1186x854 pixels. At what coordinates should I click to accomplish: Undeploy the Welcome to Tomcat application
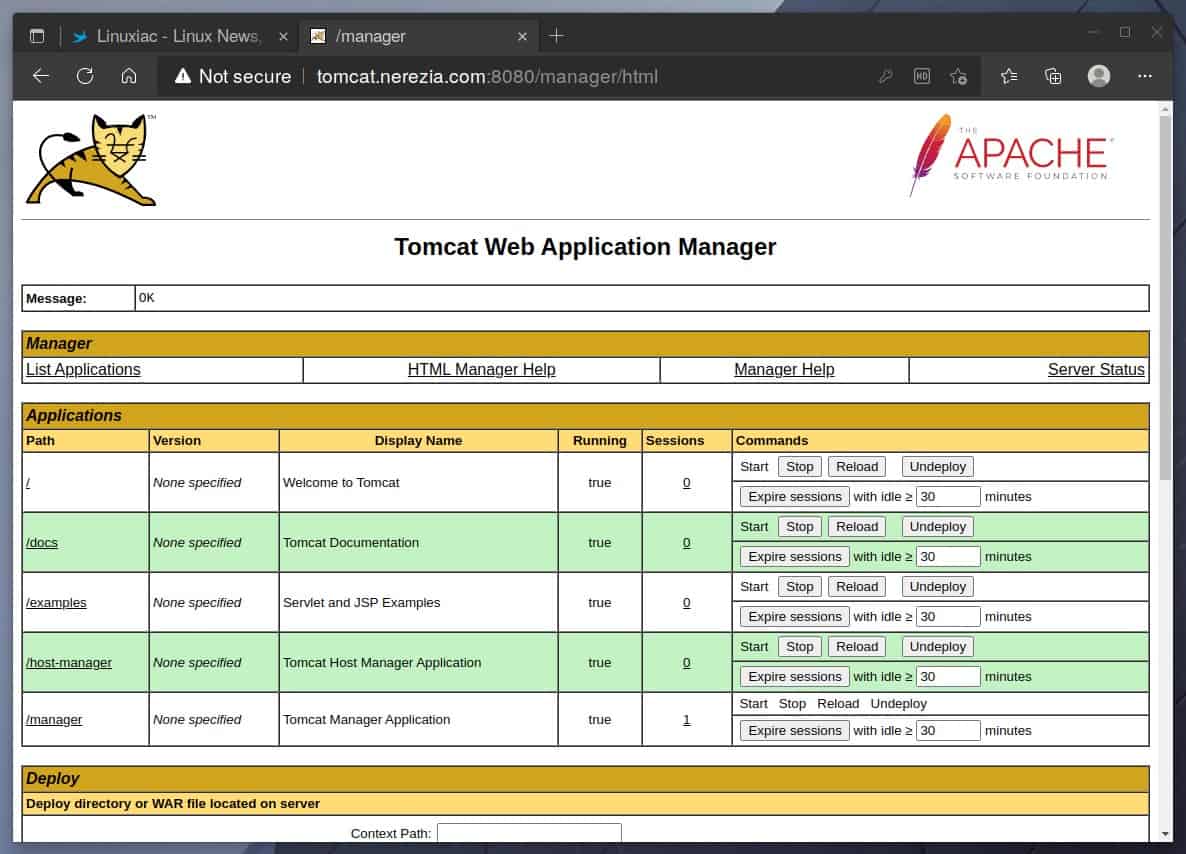click(938, 467)
